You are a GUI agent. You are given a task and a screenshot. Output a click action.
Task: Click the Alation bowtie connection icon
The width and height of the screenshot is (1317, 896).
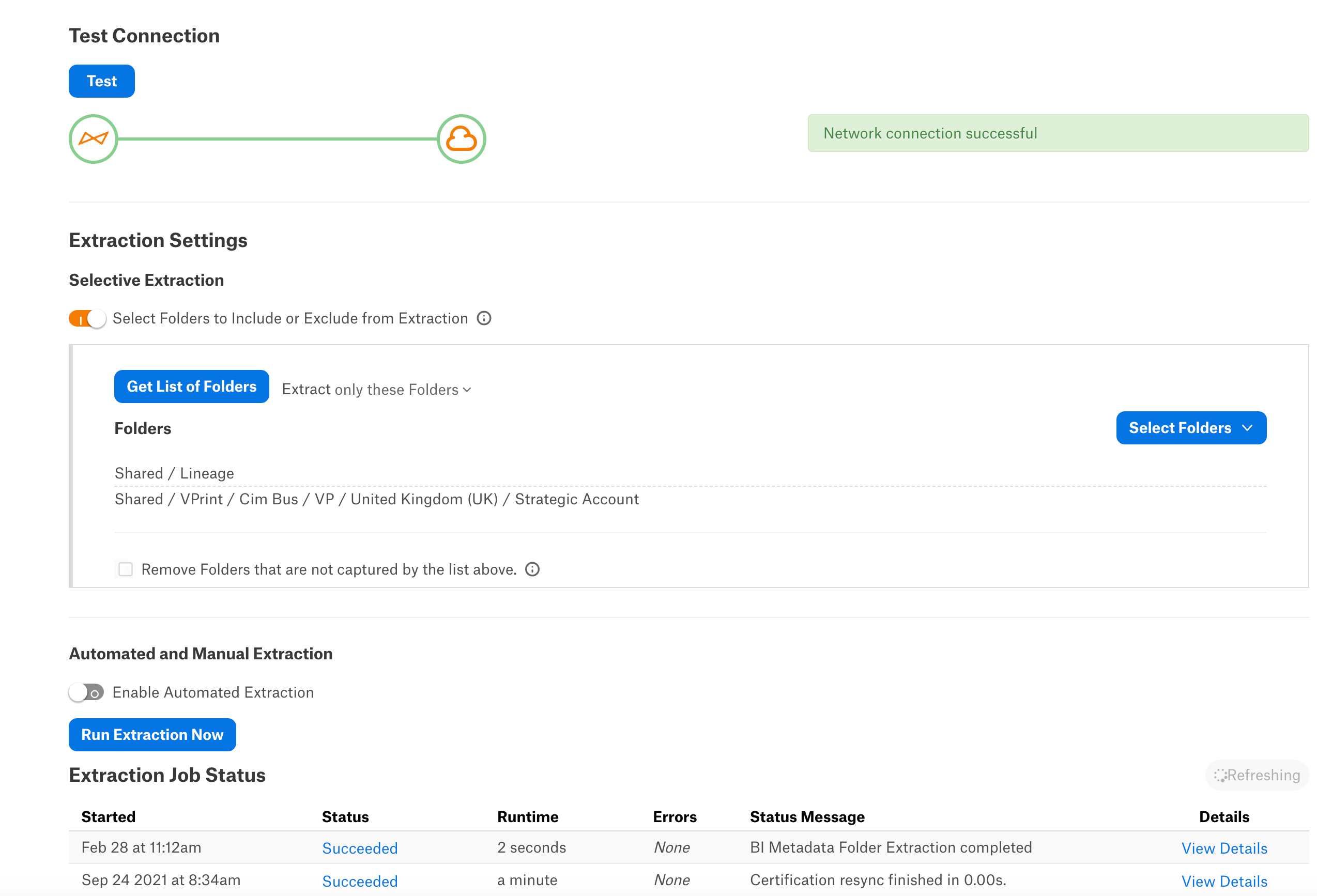coord(94,139)
